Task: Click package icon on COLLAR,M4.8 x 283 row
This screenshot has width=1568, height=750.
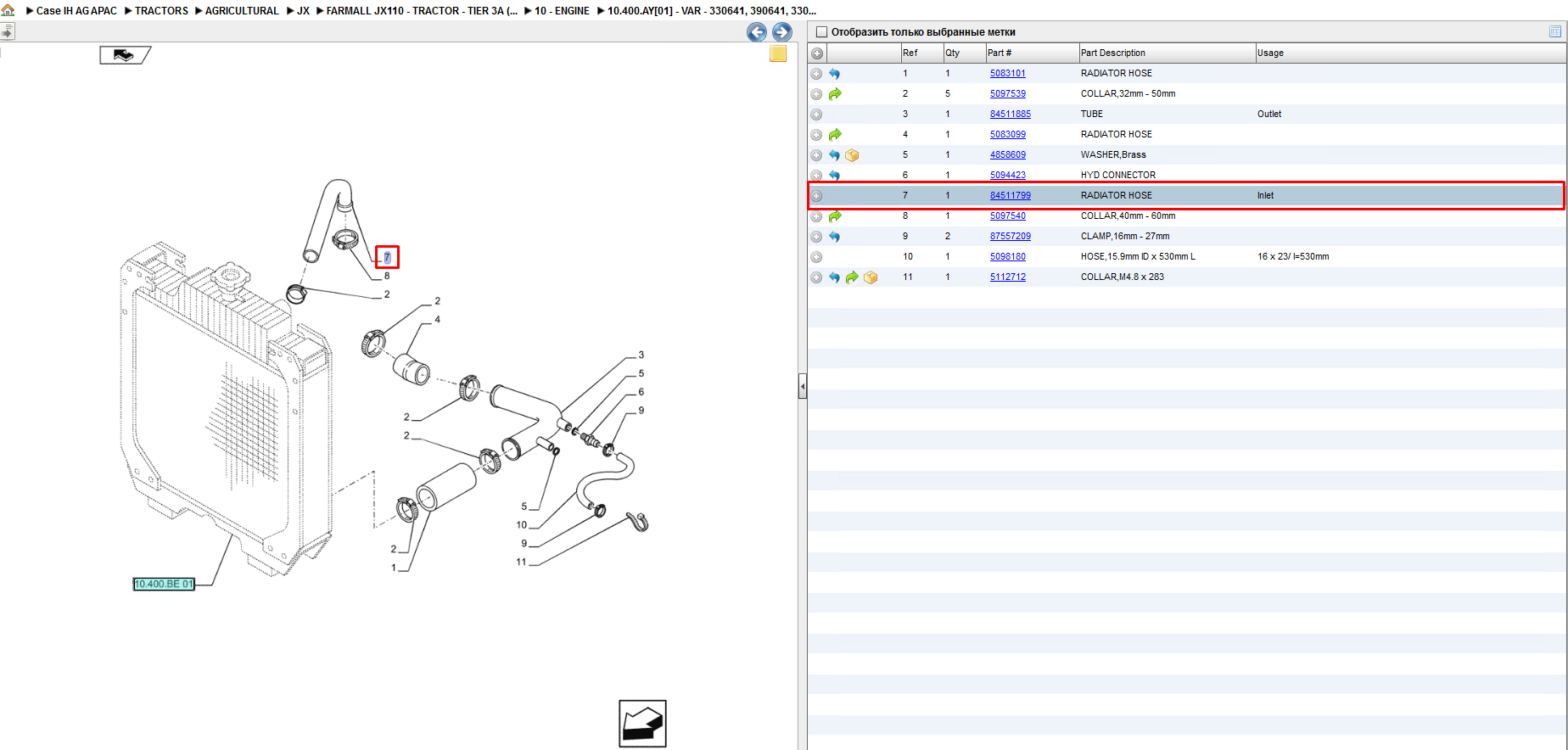Action: tap(871, 277)
